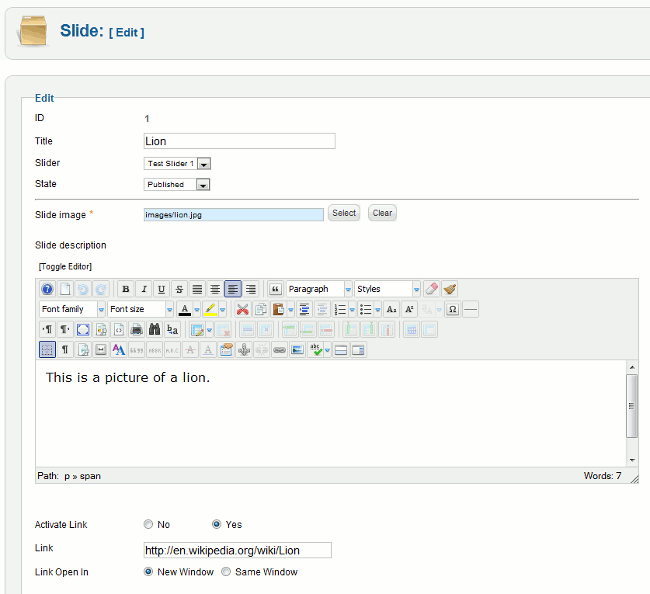Toggle visual aid guidelines icon
This screenshot has width=650, height=594.
[x=47, y=350]
